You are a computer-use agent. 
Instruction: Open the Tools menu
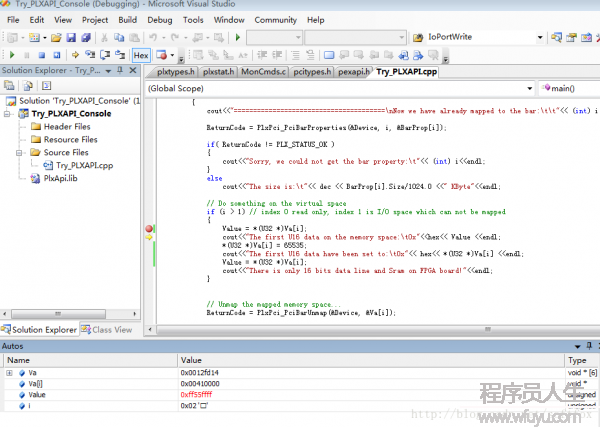193,20
